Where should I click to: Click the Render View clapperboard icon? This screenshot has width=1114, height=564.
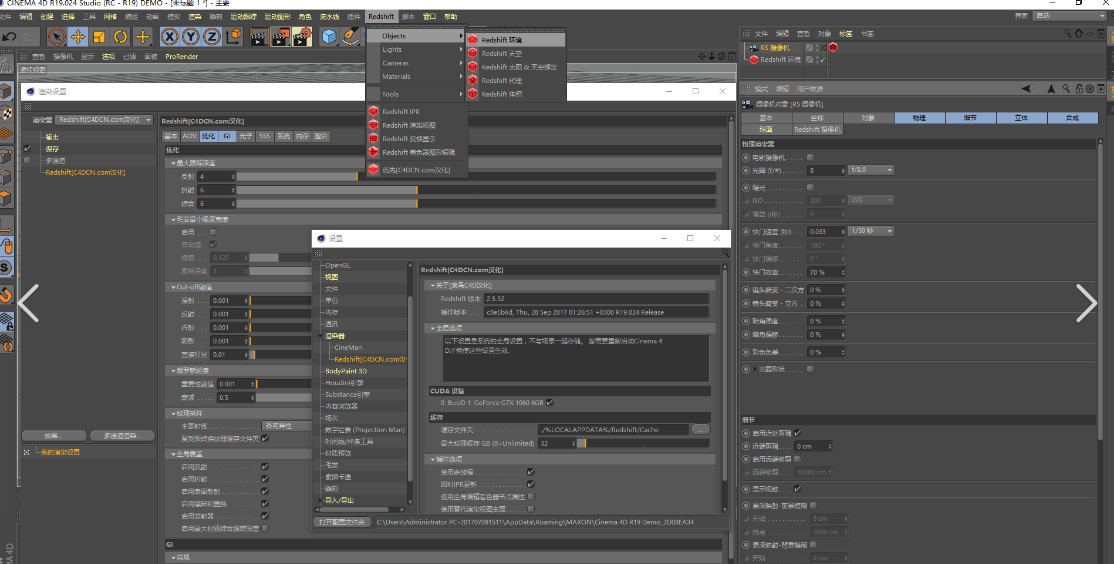pos(259,36)
